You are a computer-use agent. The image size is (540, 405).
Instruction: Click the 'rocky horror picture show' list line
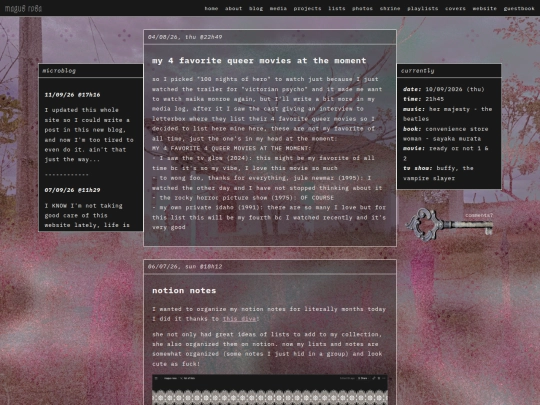click(x=243, y=198)
